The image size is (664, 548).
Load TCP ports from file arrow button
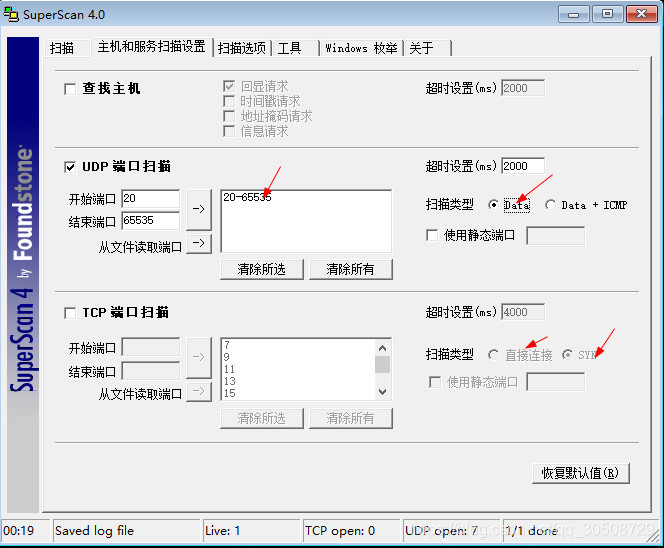coord(199,391)
